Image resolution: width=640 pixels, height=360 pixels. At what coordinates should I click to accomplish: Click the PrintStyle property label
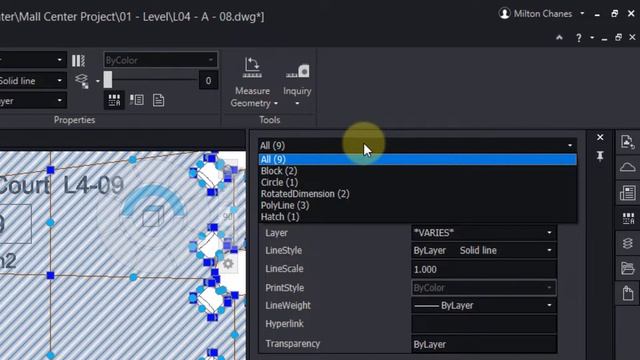284,288
